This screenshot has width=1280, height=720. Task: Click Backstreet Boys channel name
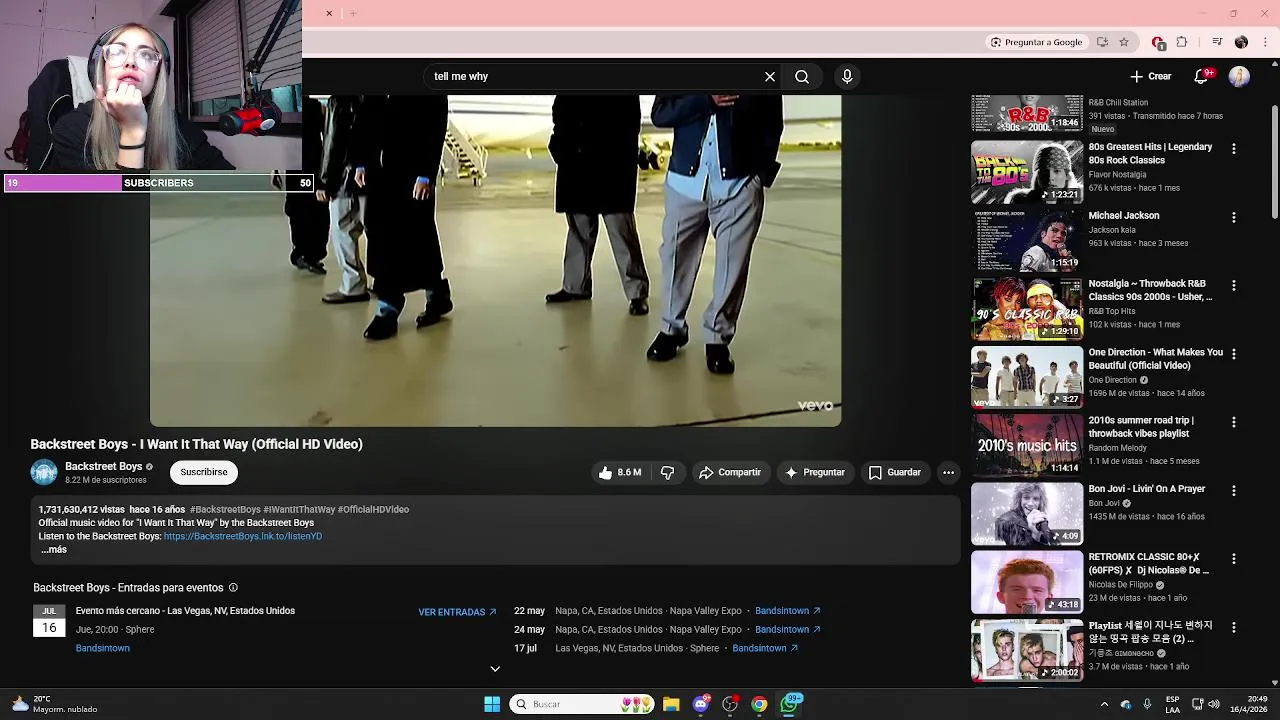tap(104, 466)
